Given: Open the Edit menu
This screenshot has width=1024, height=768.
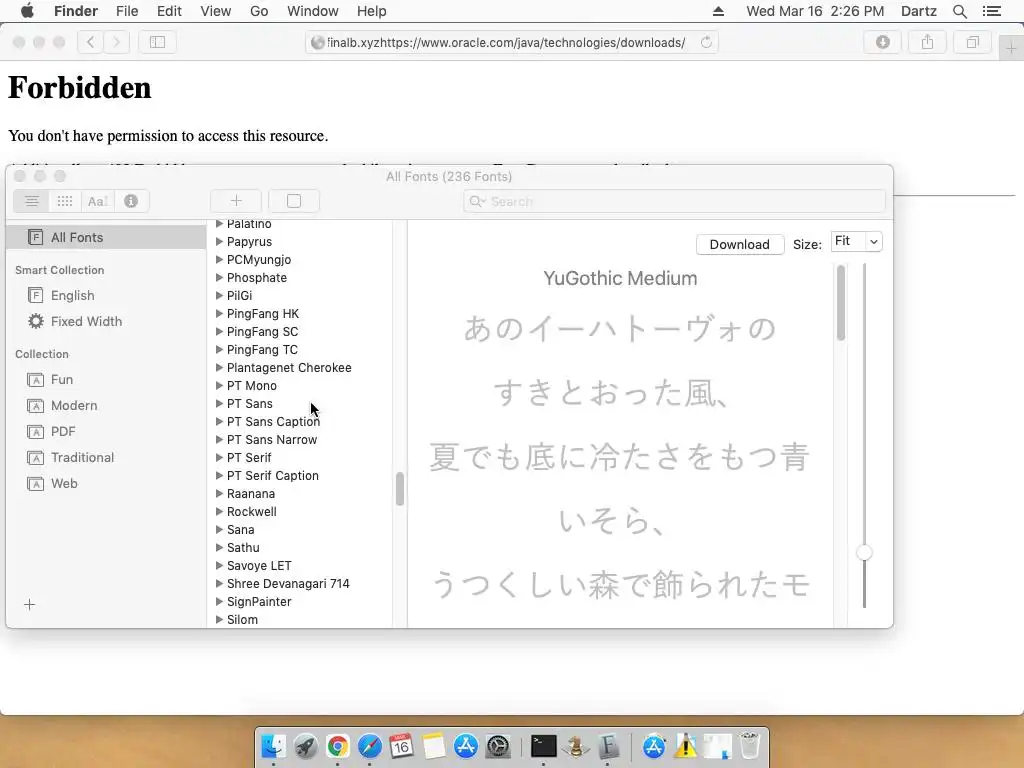Looking at the screenshot, I should point(169,11).
